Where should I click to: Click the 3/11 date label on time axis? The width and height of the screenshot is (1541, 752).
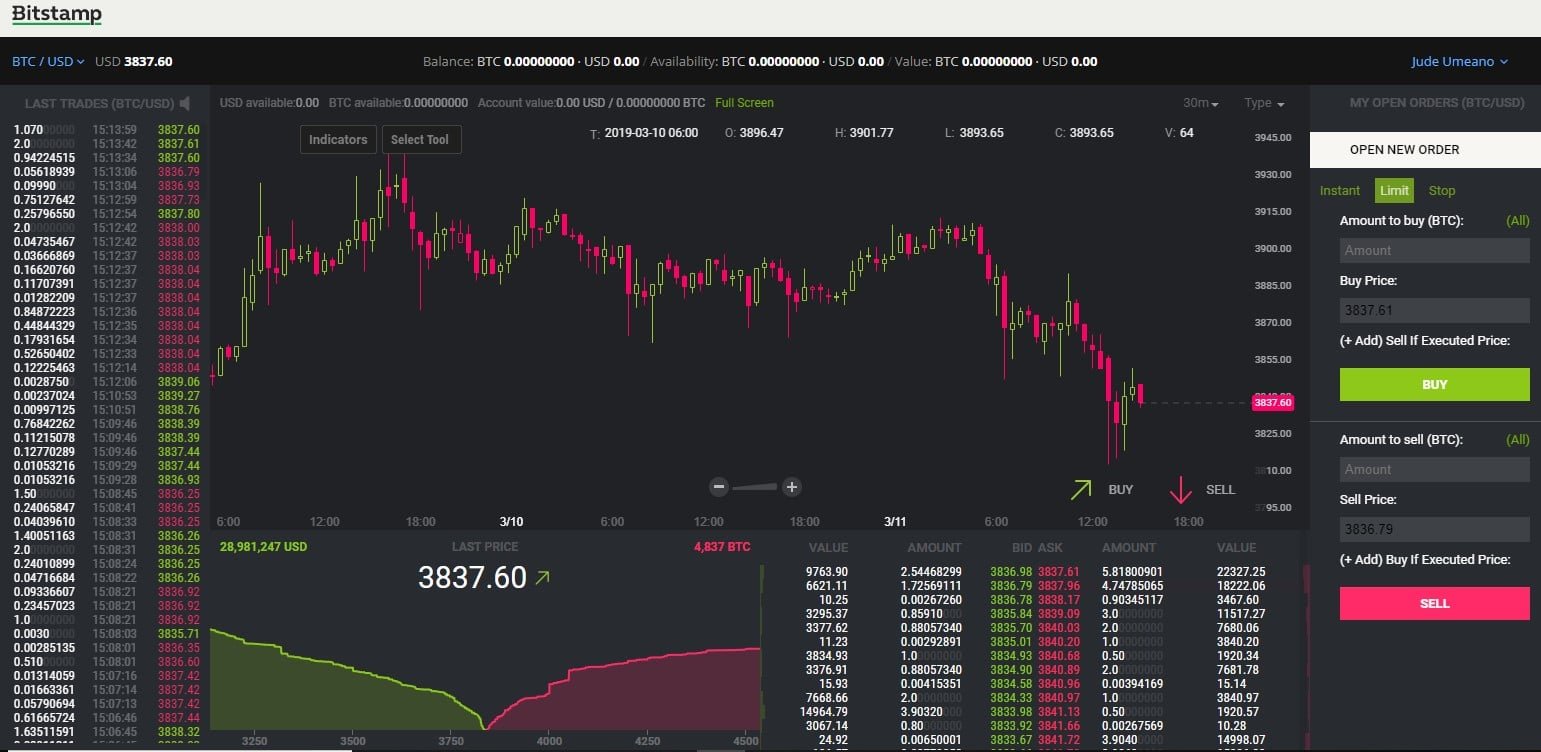pos(895,521)
